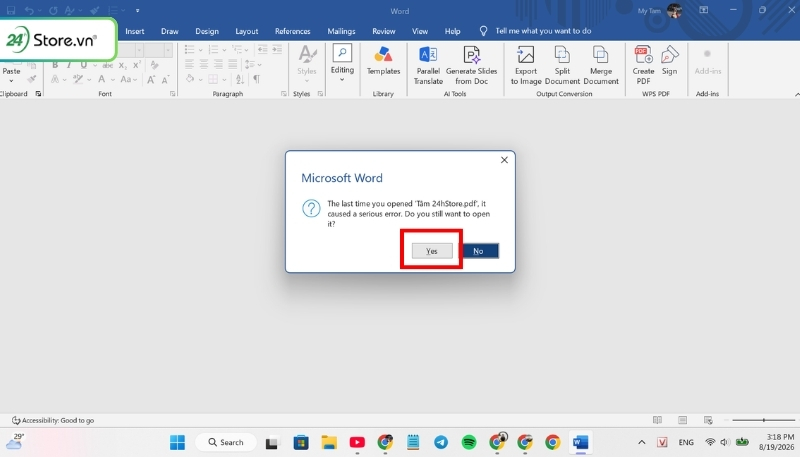The image size is (800, 457).
Task: Click Increase Indent icon
Action: click(x=277, y=49)
